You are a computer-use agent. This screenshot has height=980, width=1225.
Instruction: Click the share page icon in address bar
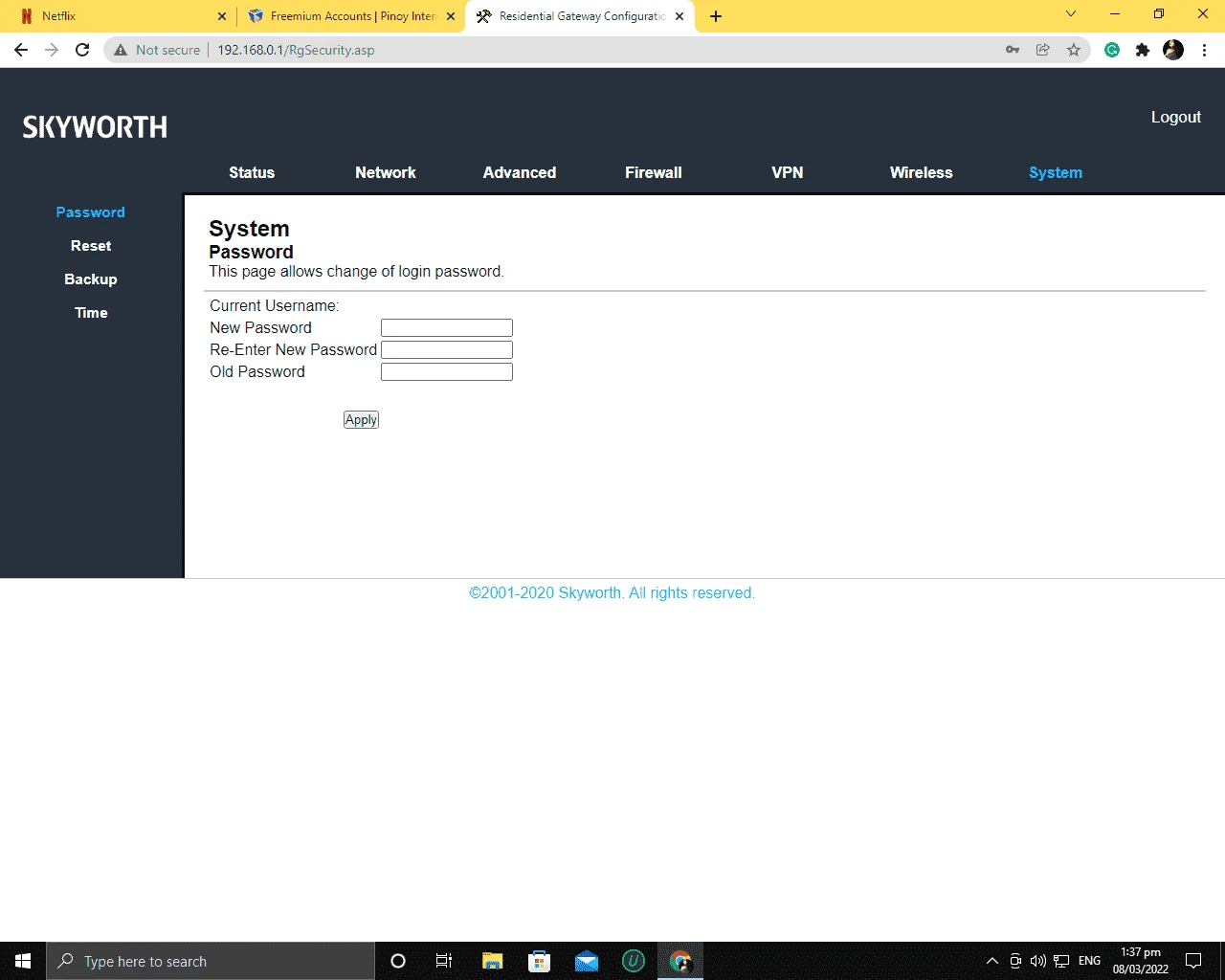pos(1043,50)
